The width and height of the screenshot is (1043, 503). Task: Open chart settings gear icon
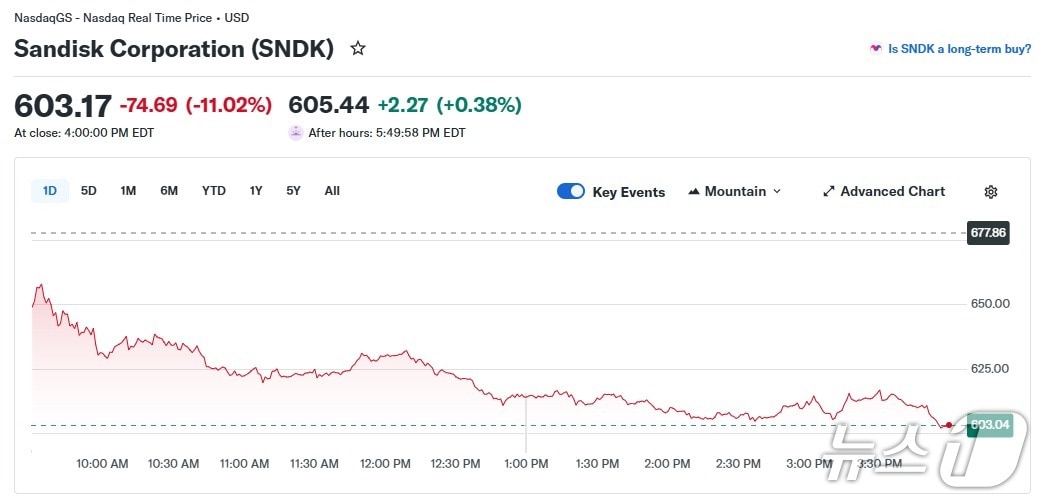[991, 192]
